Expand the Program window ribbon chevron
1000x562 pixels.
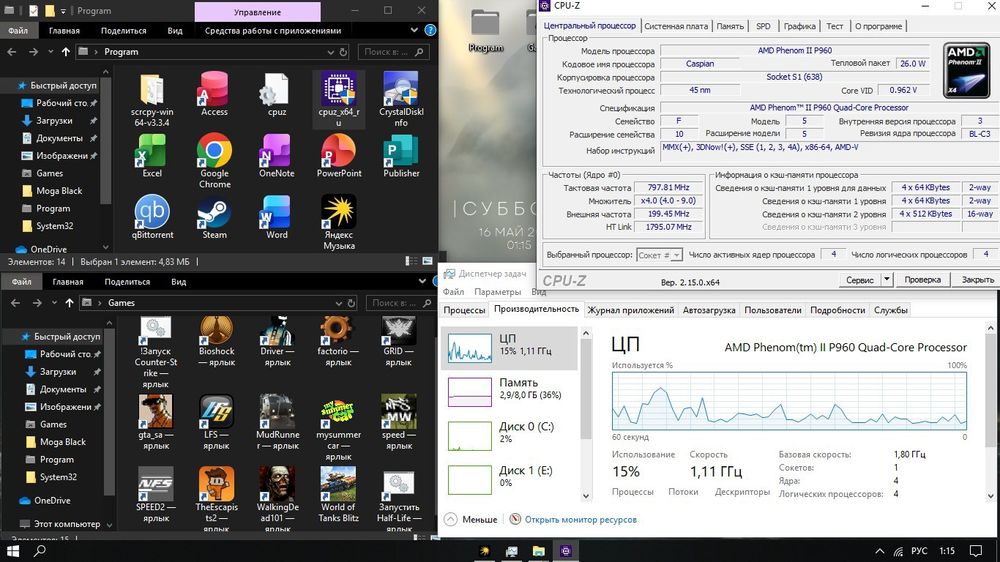[x=414, y=30]
